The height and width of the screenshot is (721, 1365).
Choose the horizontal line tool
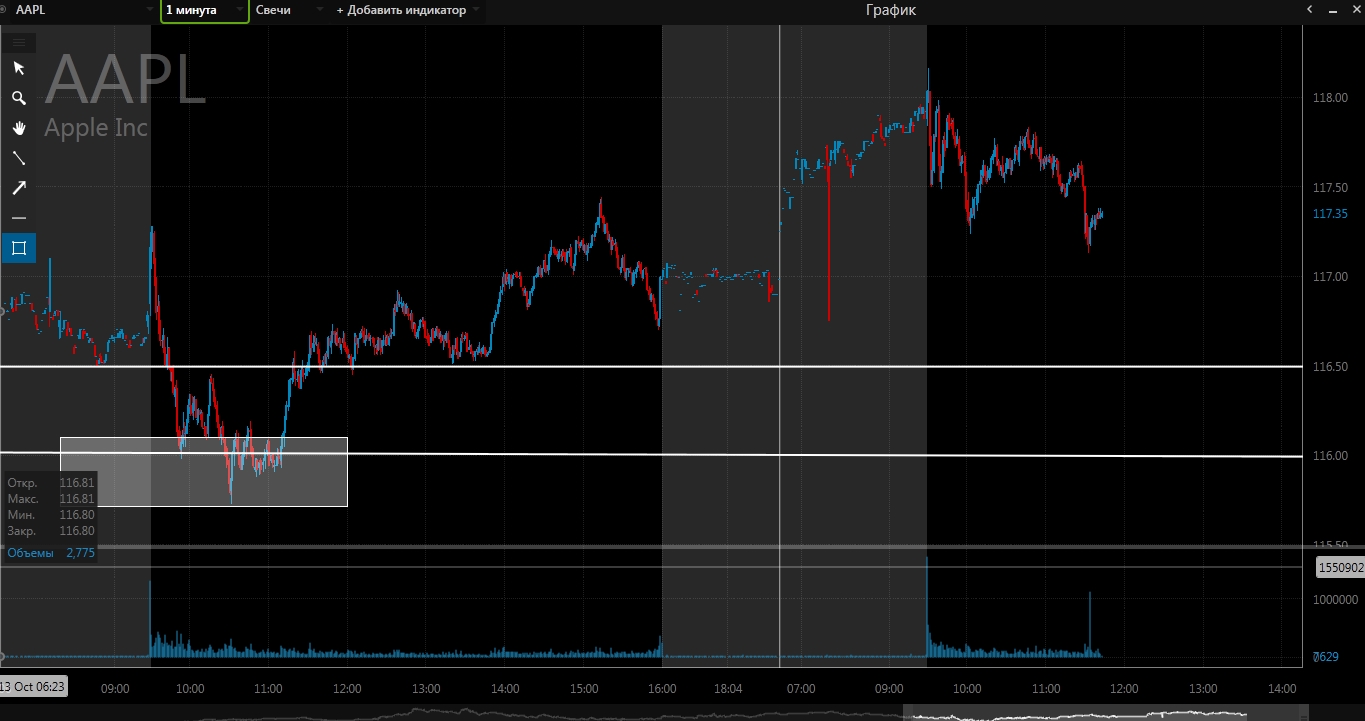18,218
